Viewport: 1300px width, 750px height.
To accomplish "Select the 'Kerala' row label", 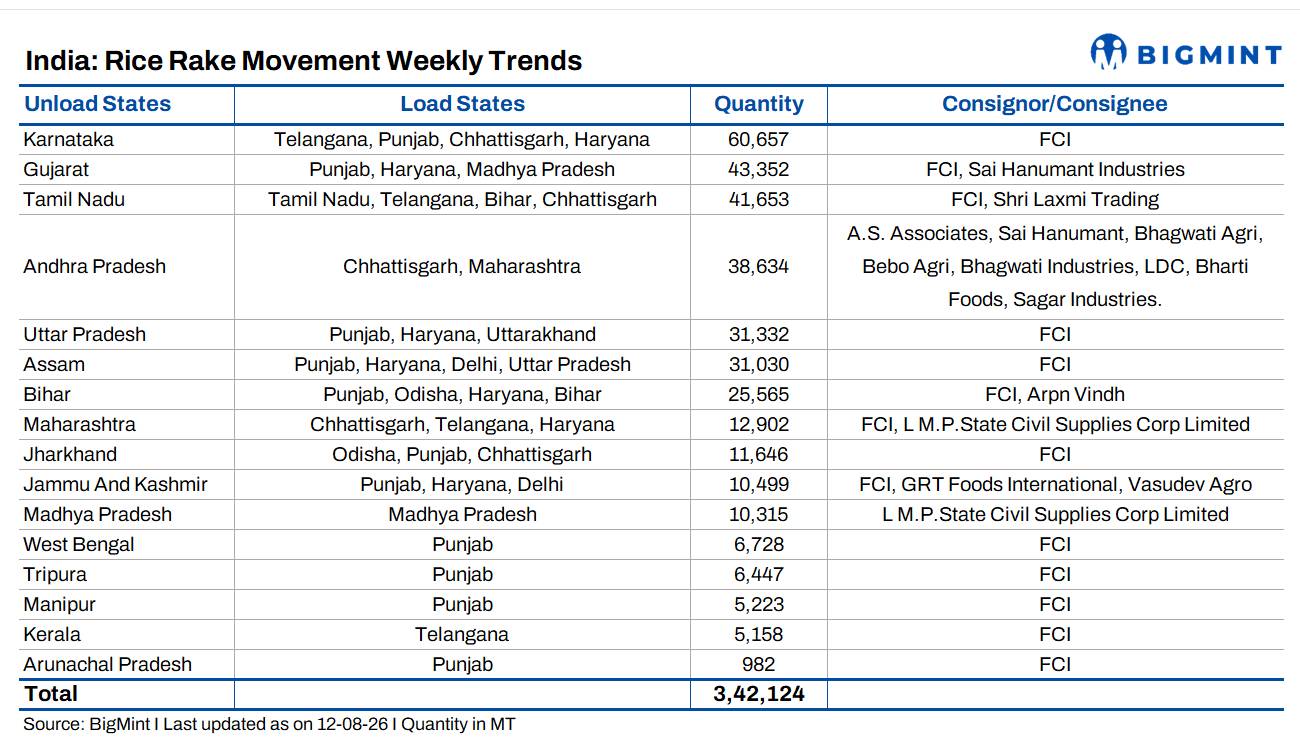I will pos(52,634).
